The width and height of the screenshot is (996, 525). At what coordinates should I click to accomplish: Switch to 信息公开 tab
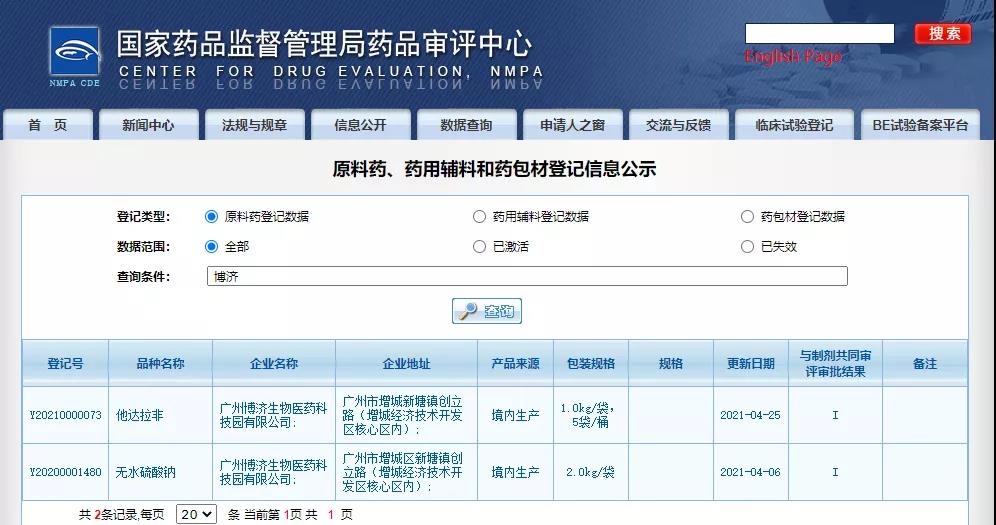(x=360, y=125)
